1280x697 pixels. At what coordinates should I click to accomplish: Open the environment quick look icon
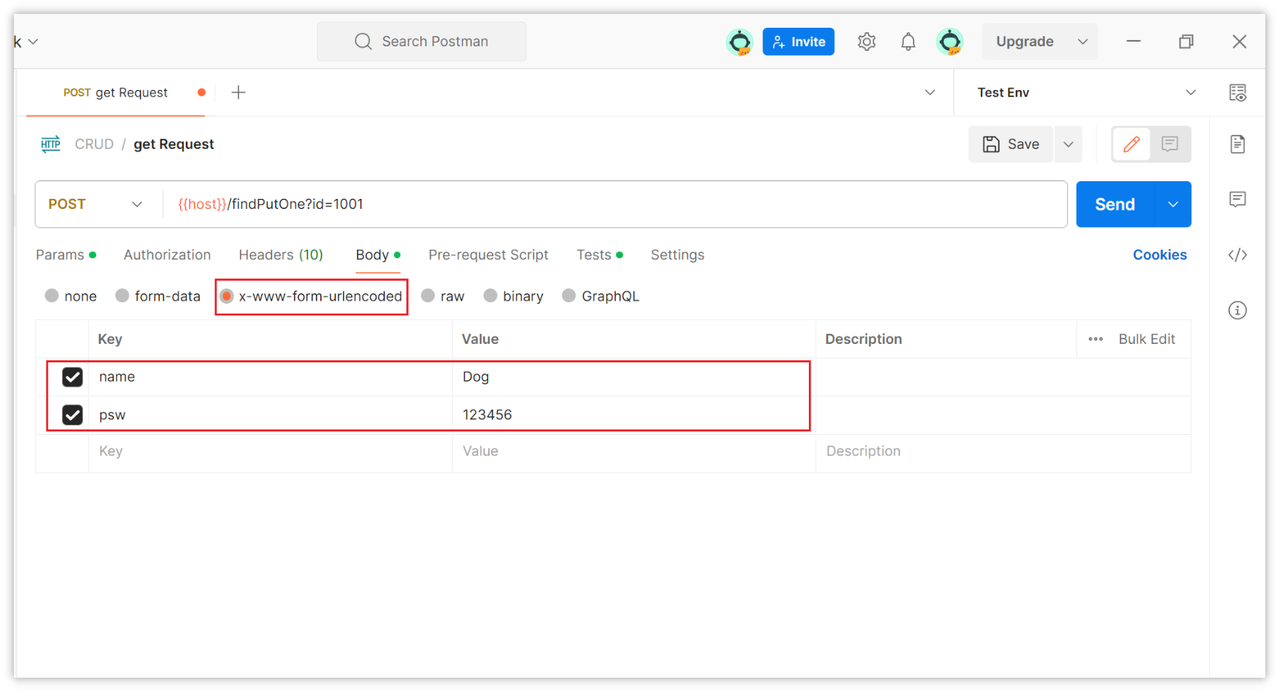(x=1238, y=93)
